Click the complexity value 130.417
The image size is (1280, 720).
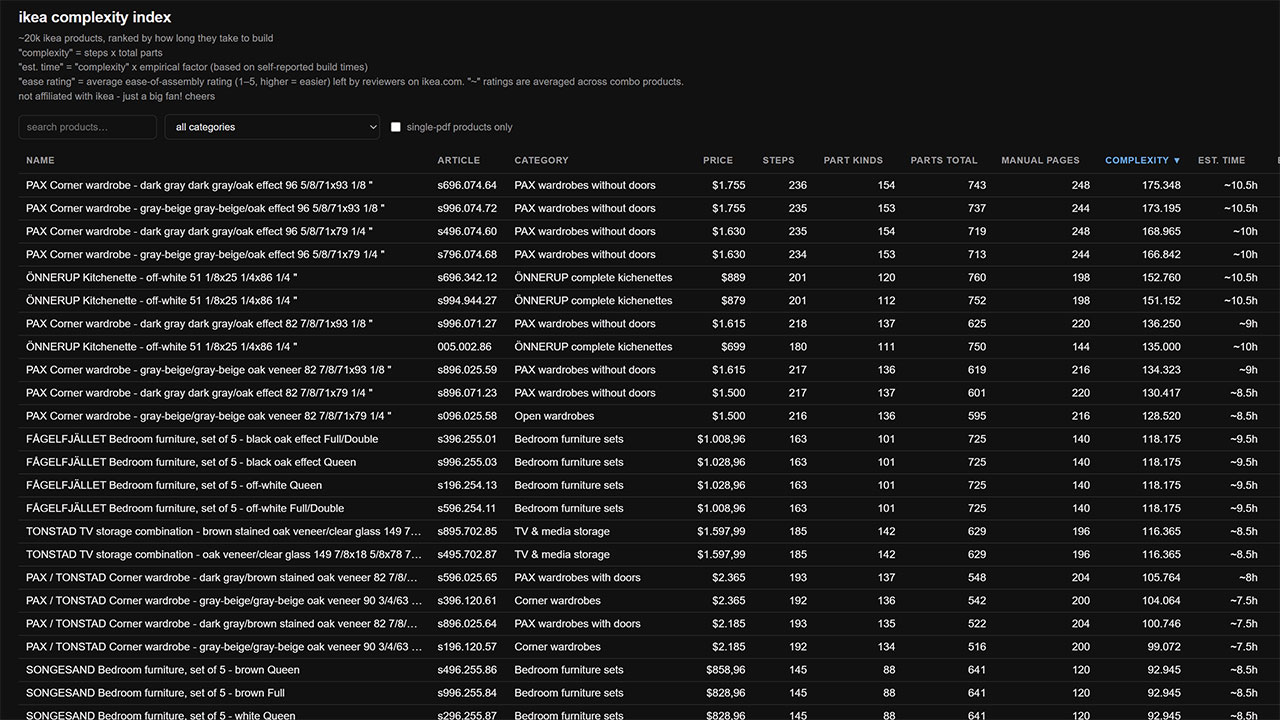pyautogui.click(x=1161, y=392)
